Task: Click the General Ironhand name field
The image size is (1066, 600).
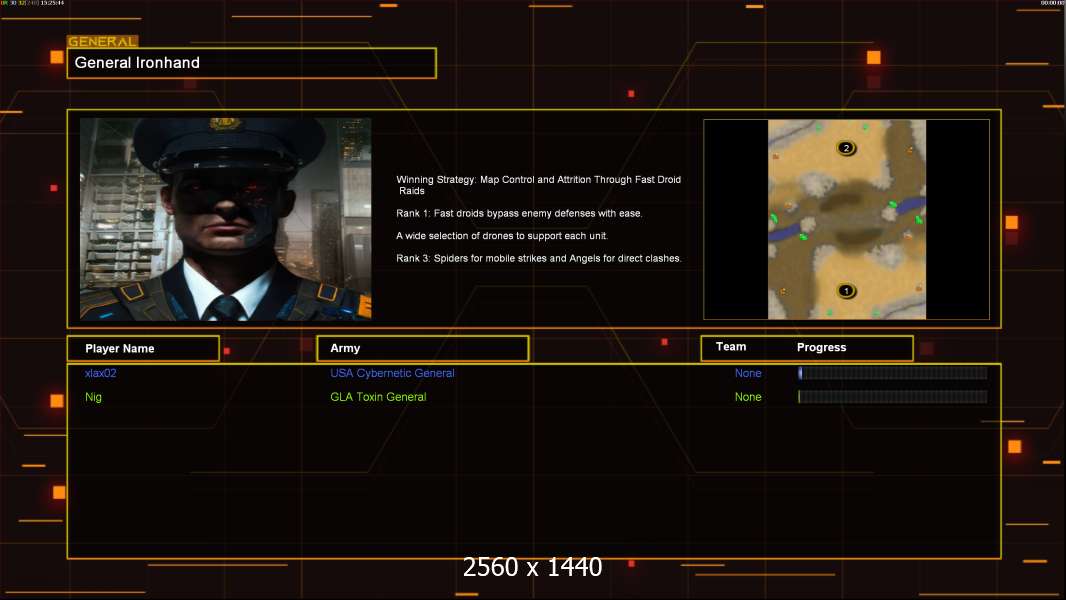Action: [x=252, y=63]
